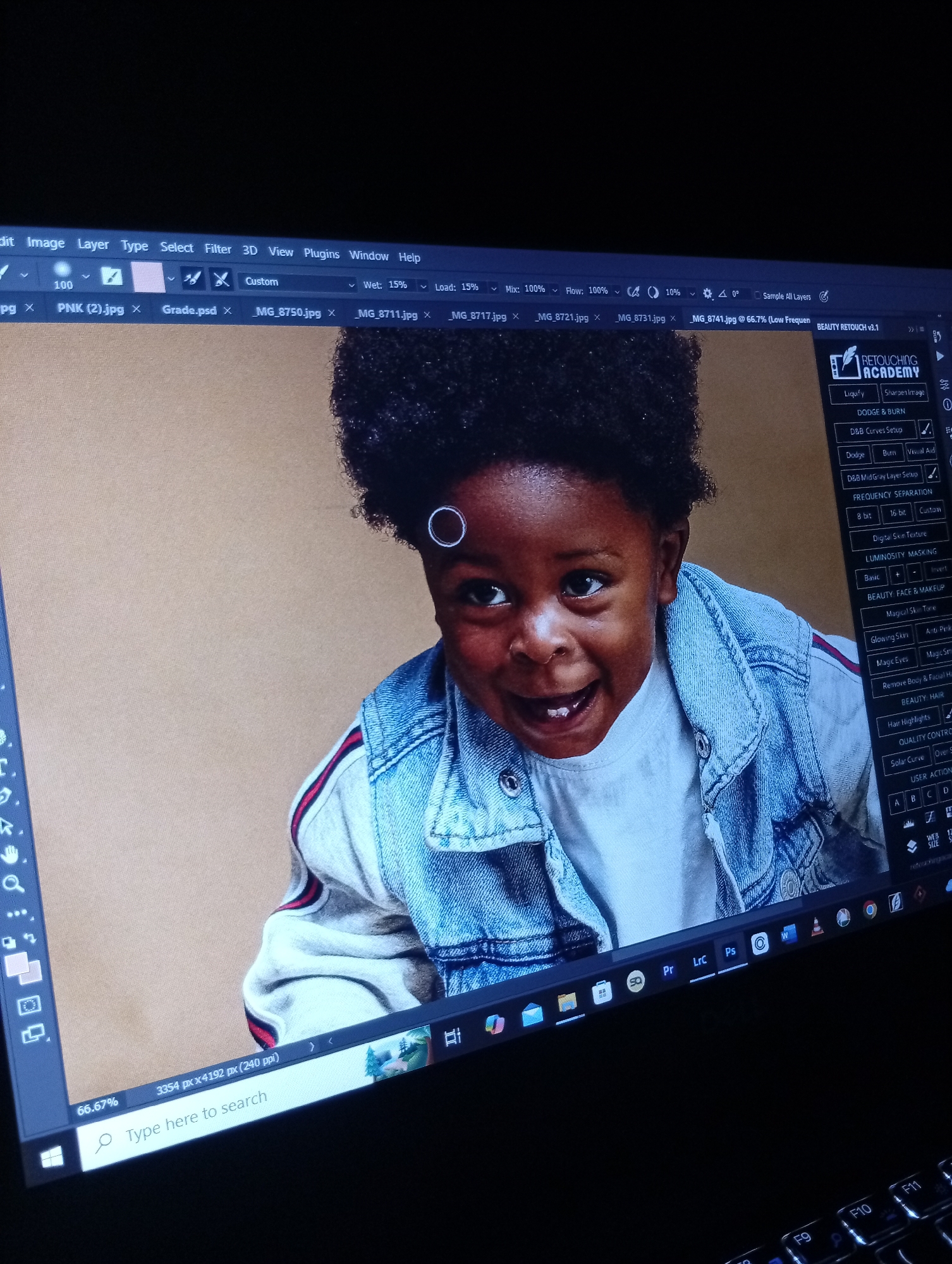This screenshot has height=1264, width=952.
Task: Click the Basic luminosity masking button
Action: (872, 577)
